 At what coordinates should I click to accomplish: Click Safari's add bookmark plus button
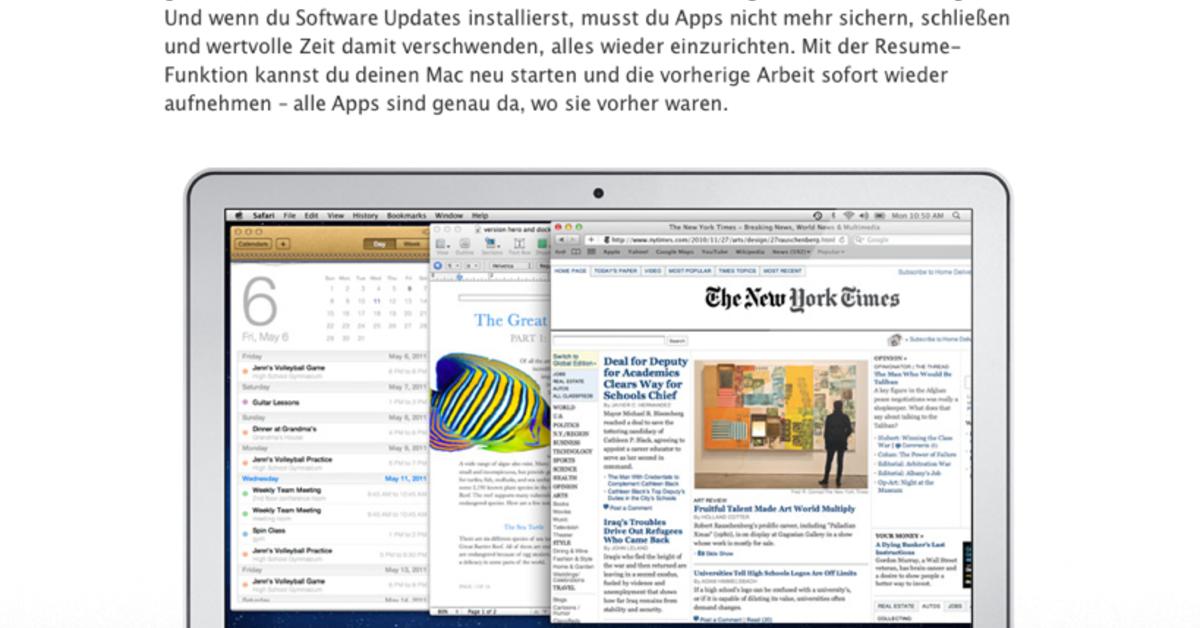(x=591, y=240)
